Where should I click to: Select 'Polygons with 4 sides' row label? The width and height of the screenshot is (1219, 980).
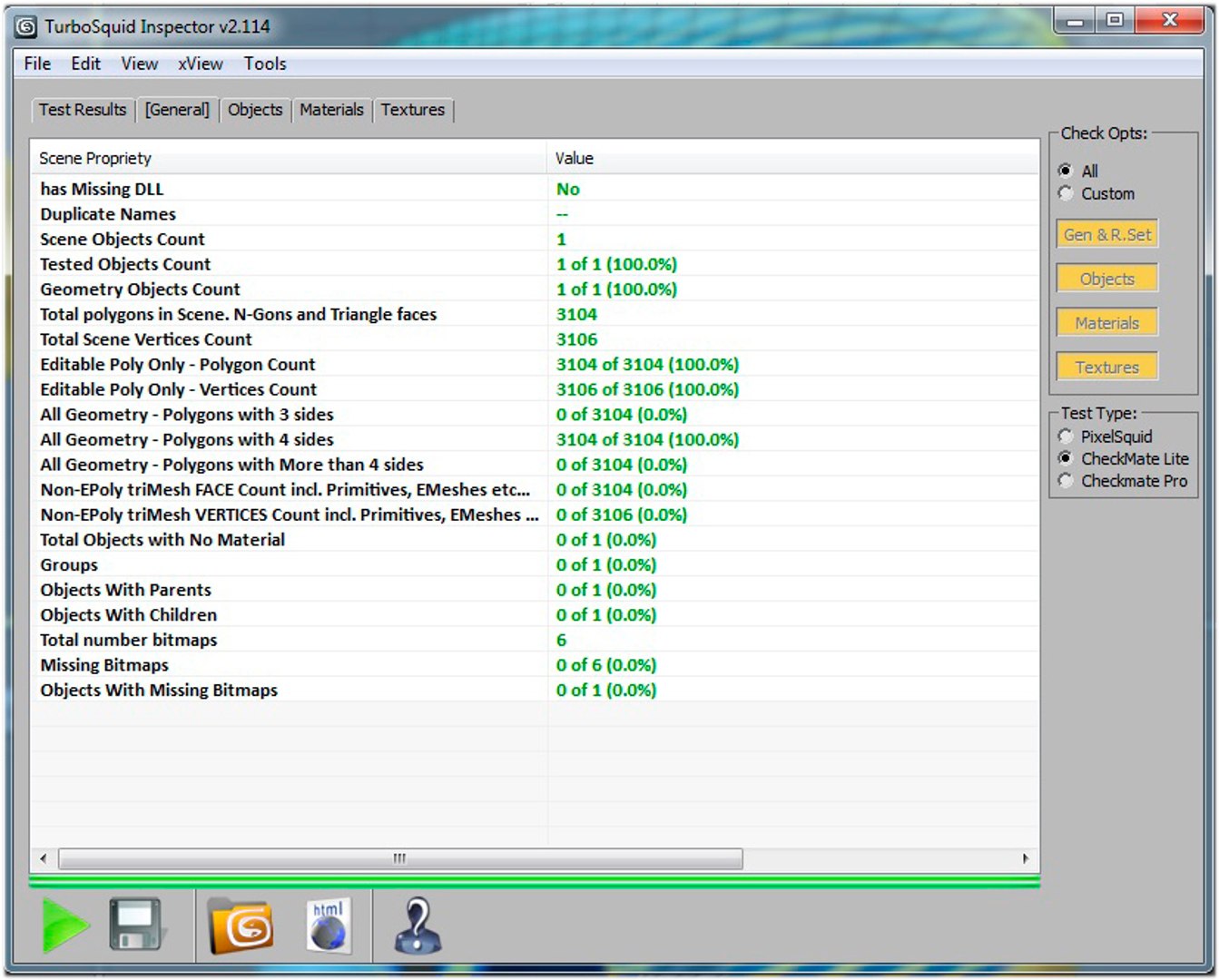point(187,439)
